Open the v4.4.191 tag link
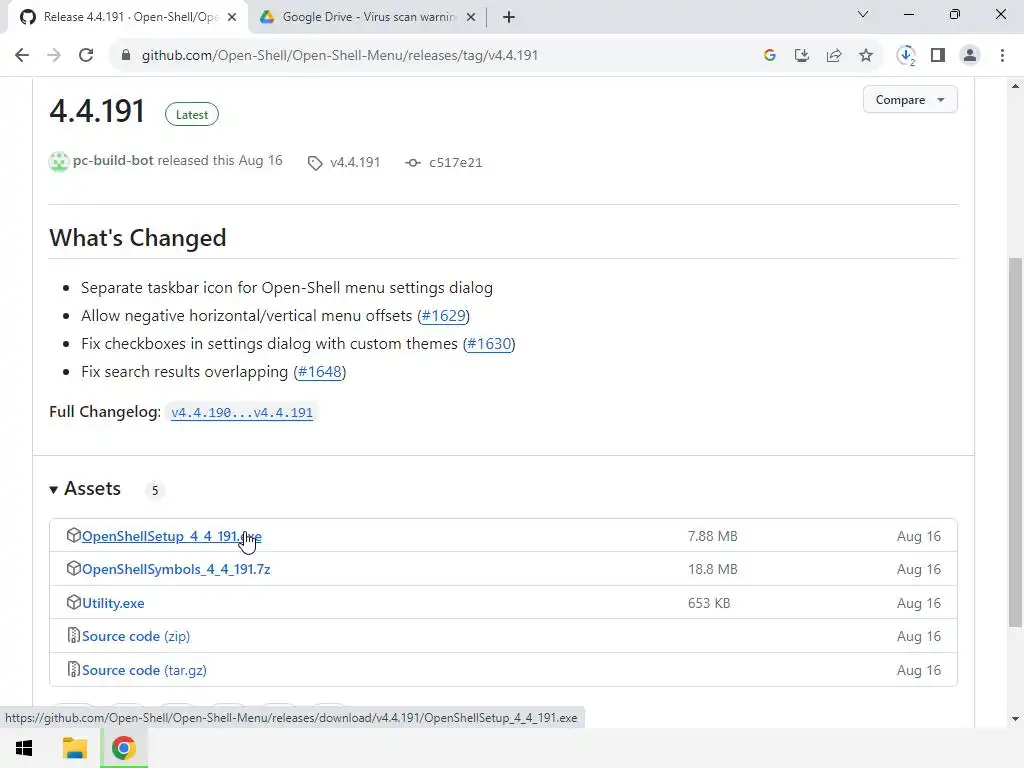1024x768 pixels. pyautogui.click(x=355, y=163)
